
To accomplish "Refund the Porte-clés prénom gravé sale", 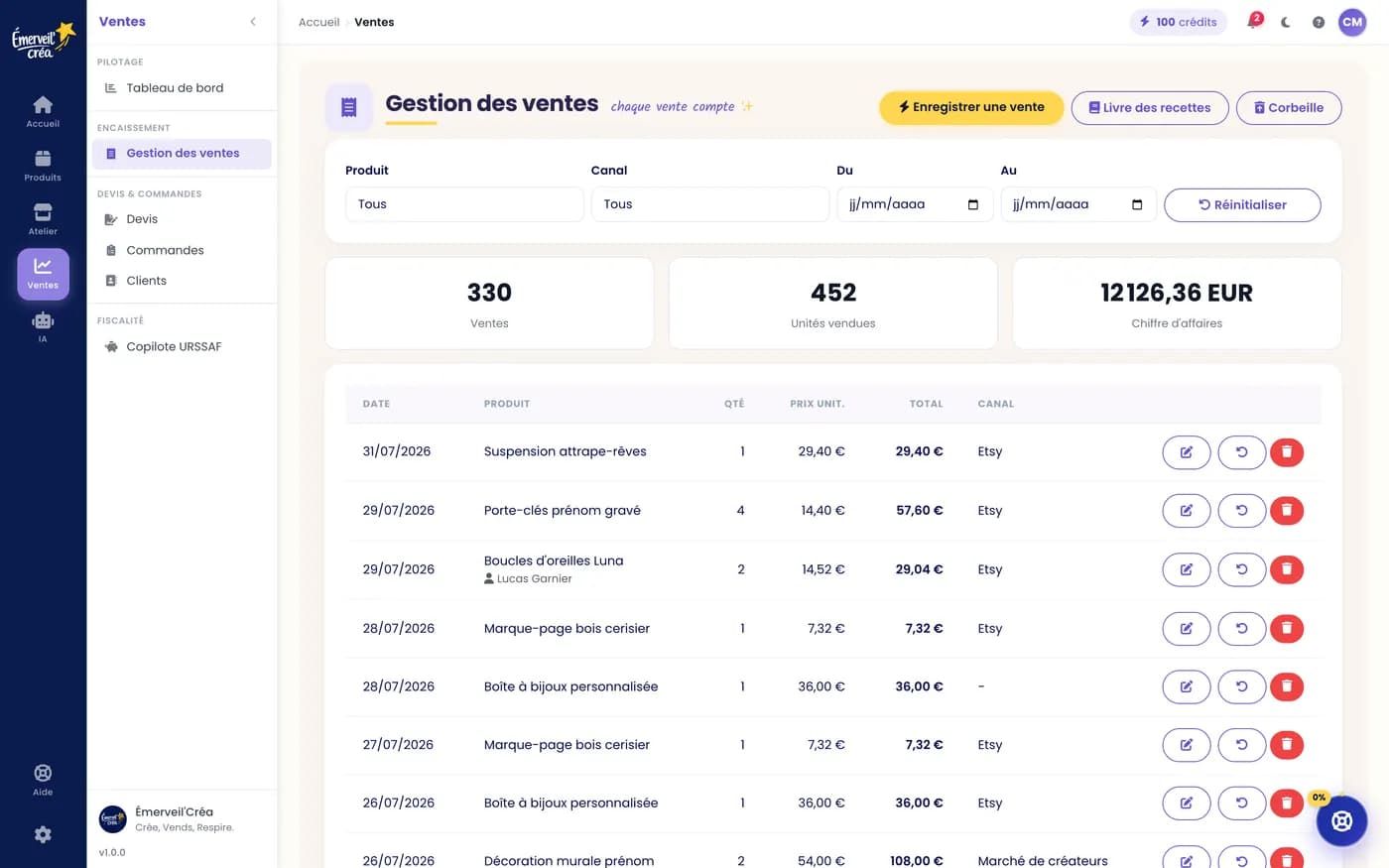I will (1242, 511).
